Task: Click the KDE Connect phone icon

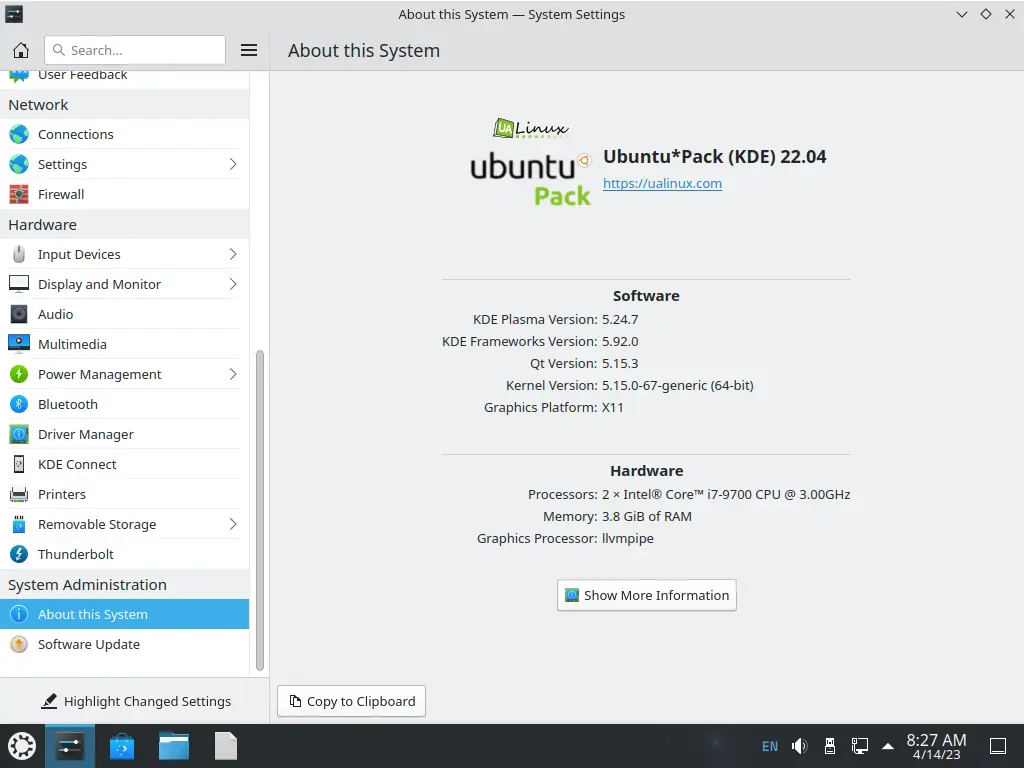Action: click(x=19, y=464)
